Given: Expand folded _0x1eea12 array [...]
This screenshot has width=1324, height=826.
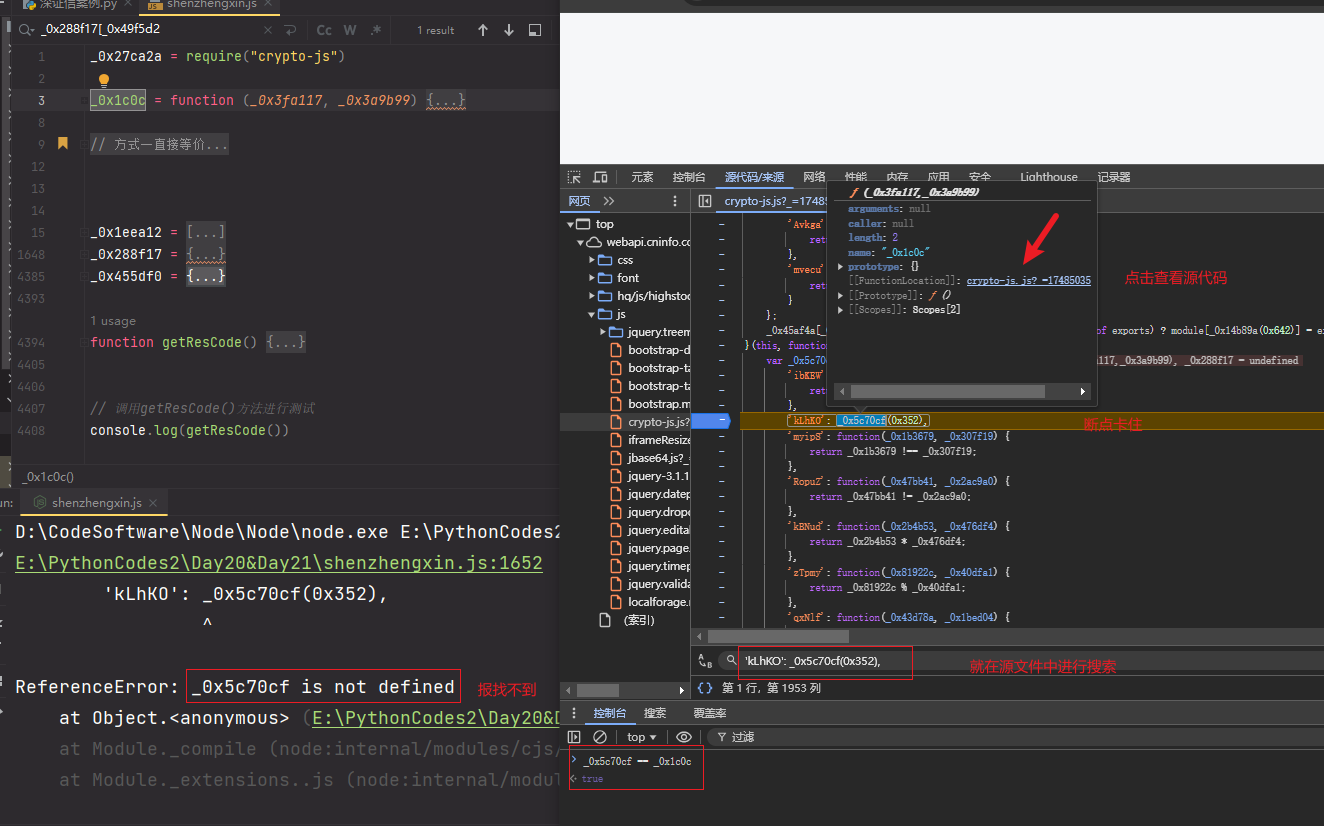Looking at the screenshot, I should click(x=206, y=232).
